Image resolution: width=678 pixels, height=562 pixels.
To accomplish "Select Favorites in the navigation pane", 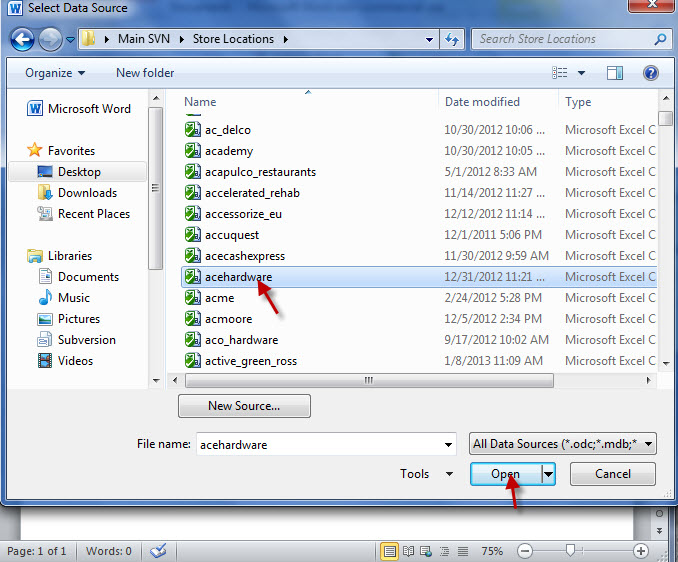I will pyautogui.click(x=61, y=150).
